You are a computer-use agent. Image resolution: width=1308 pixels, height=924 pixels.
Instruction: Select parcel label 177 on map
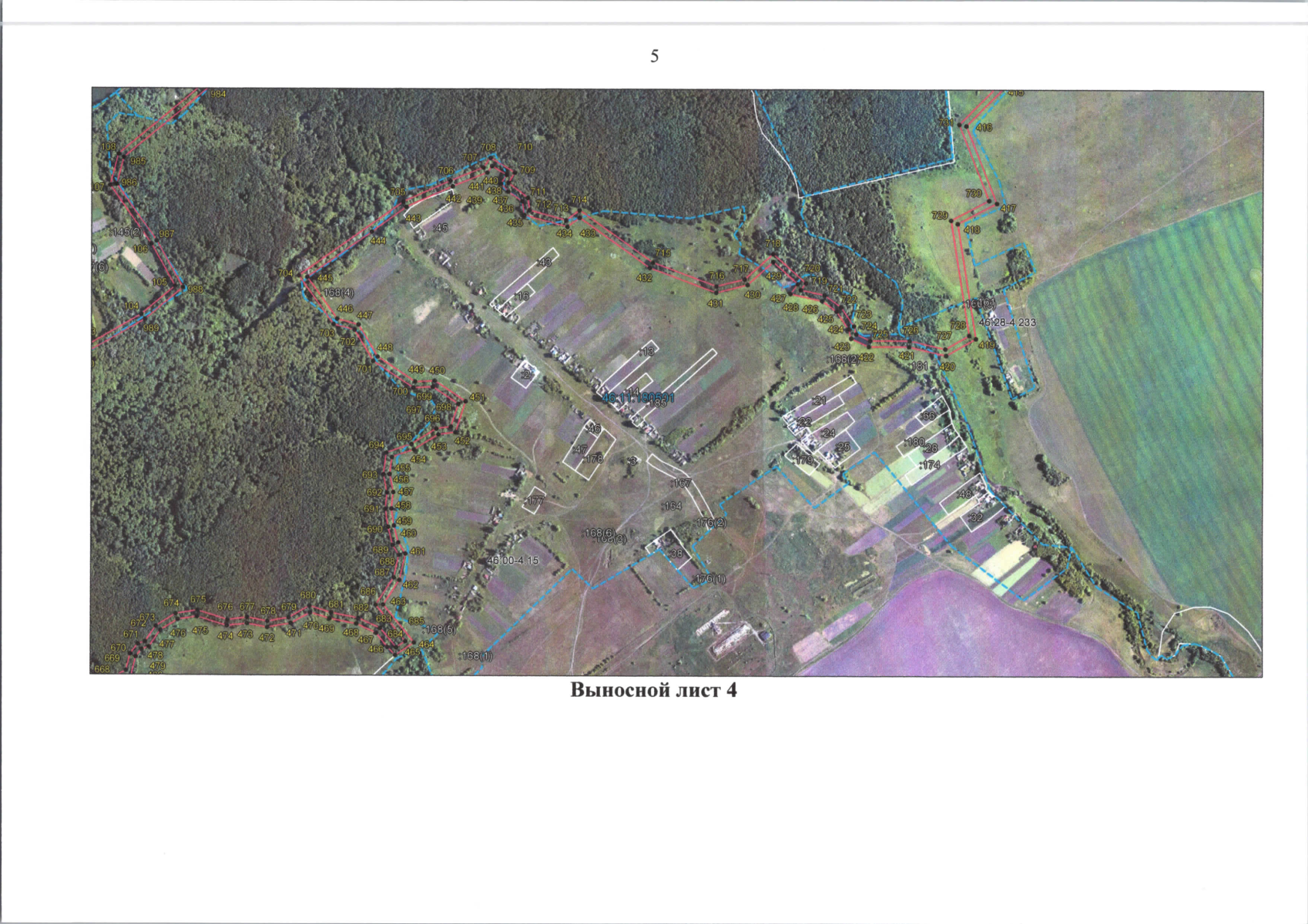[x=535, y=501]
